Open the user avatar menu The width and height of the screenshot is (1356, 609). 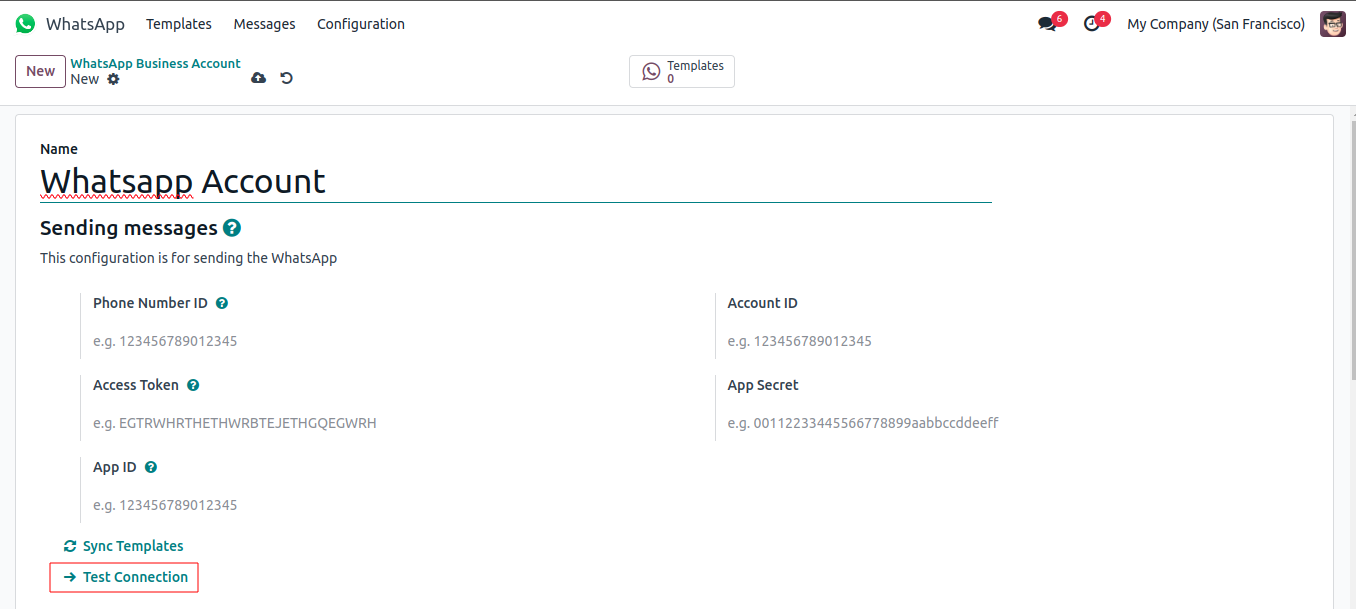[x=1332, y=24]
